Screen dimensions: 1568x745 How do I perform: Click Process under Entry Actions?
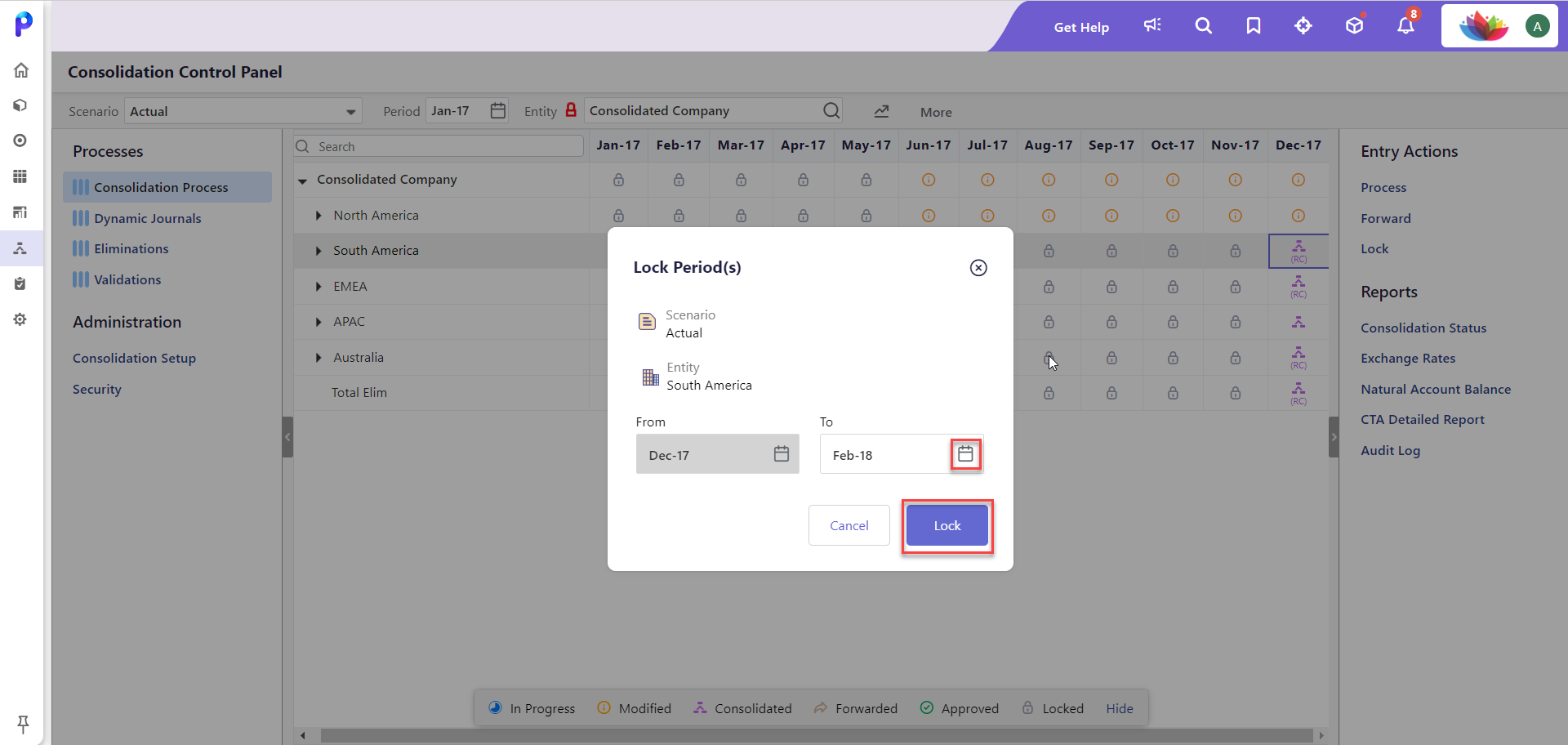(1383, 187)
